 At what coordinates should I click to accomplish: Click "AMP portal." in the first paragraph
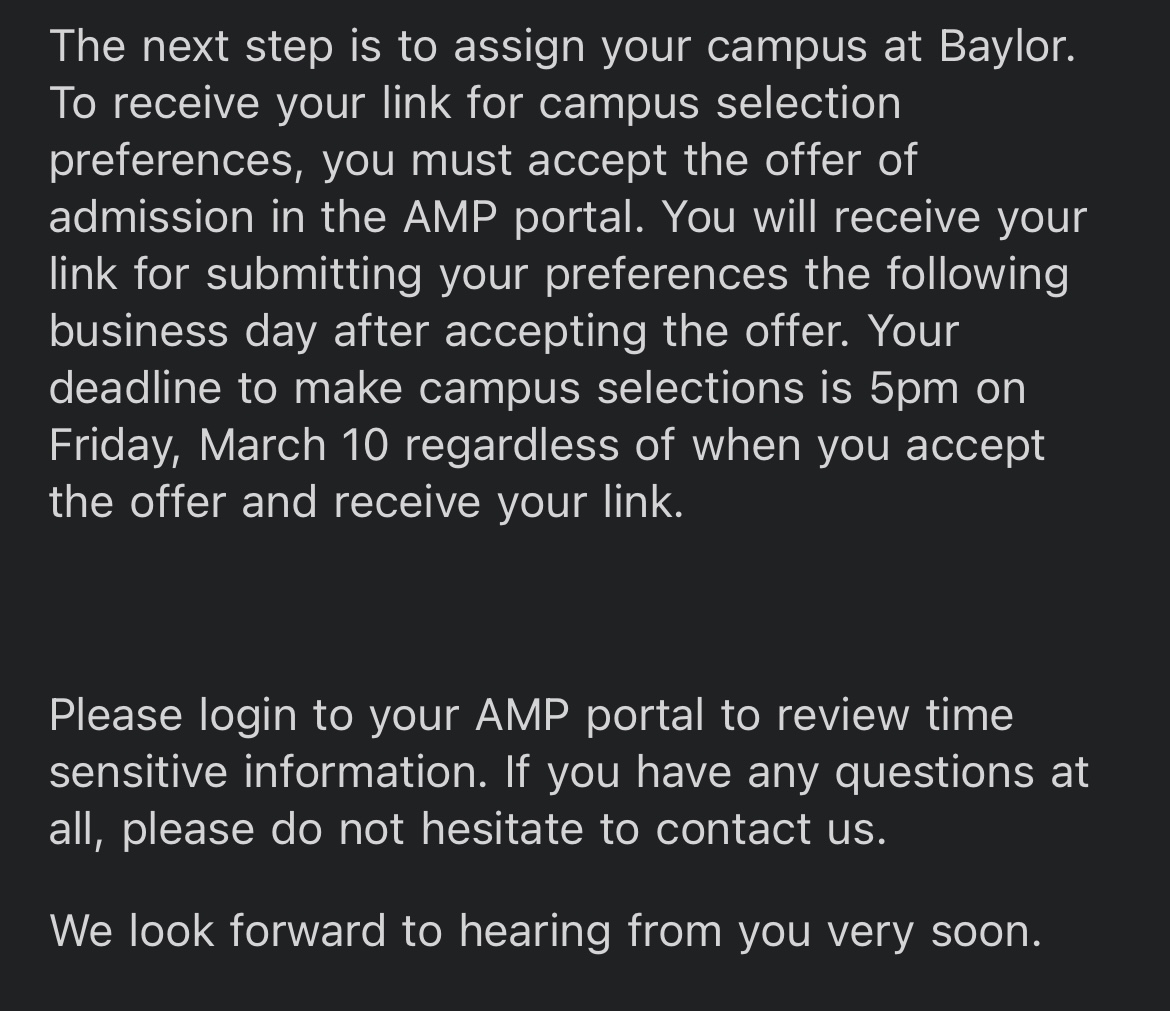524,218
